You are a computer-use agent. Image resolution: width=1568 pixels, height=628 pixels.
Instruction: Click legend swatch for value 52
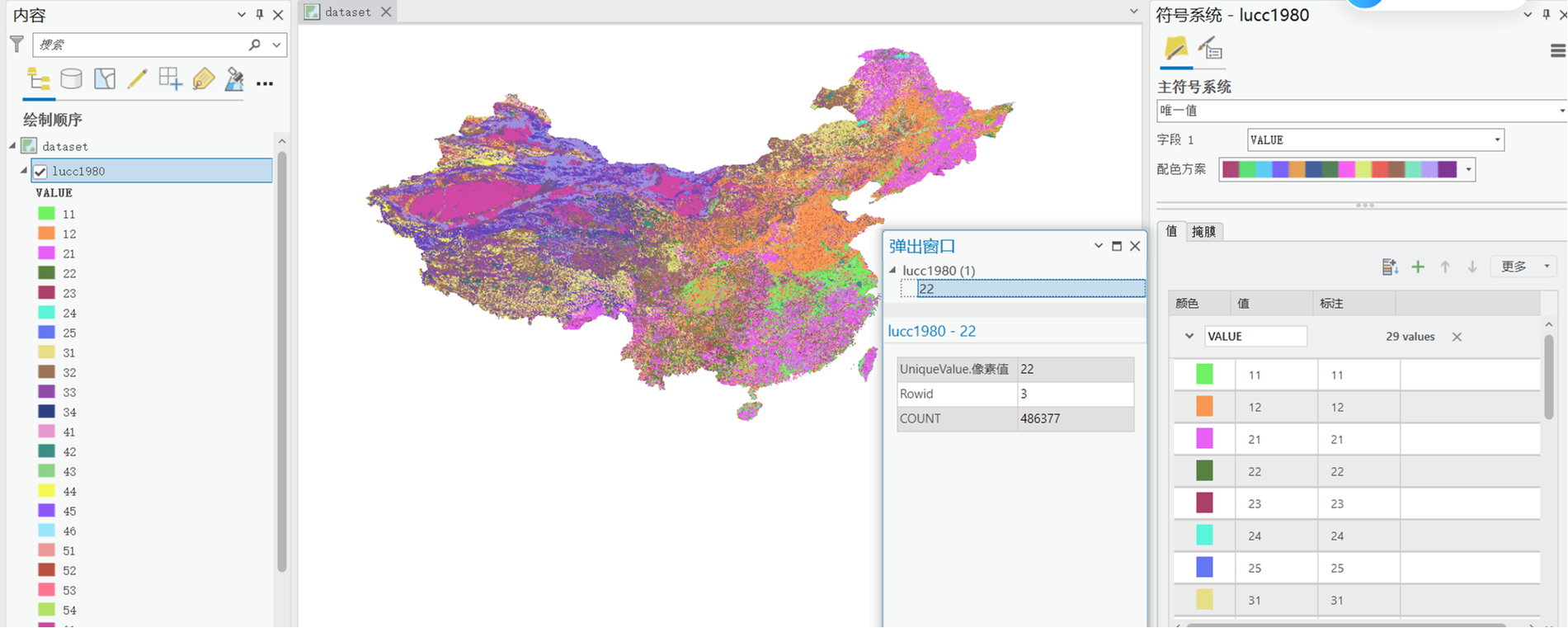coord(47,570)
